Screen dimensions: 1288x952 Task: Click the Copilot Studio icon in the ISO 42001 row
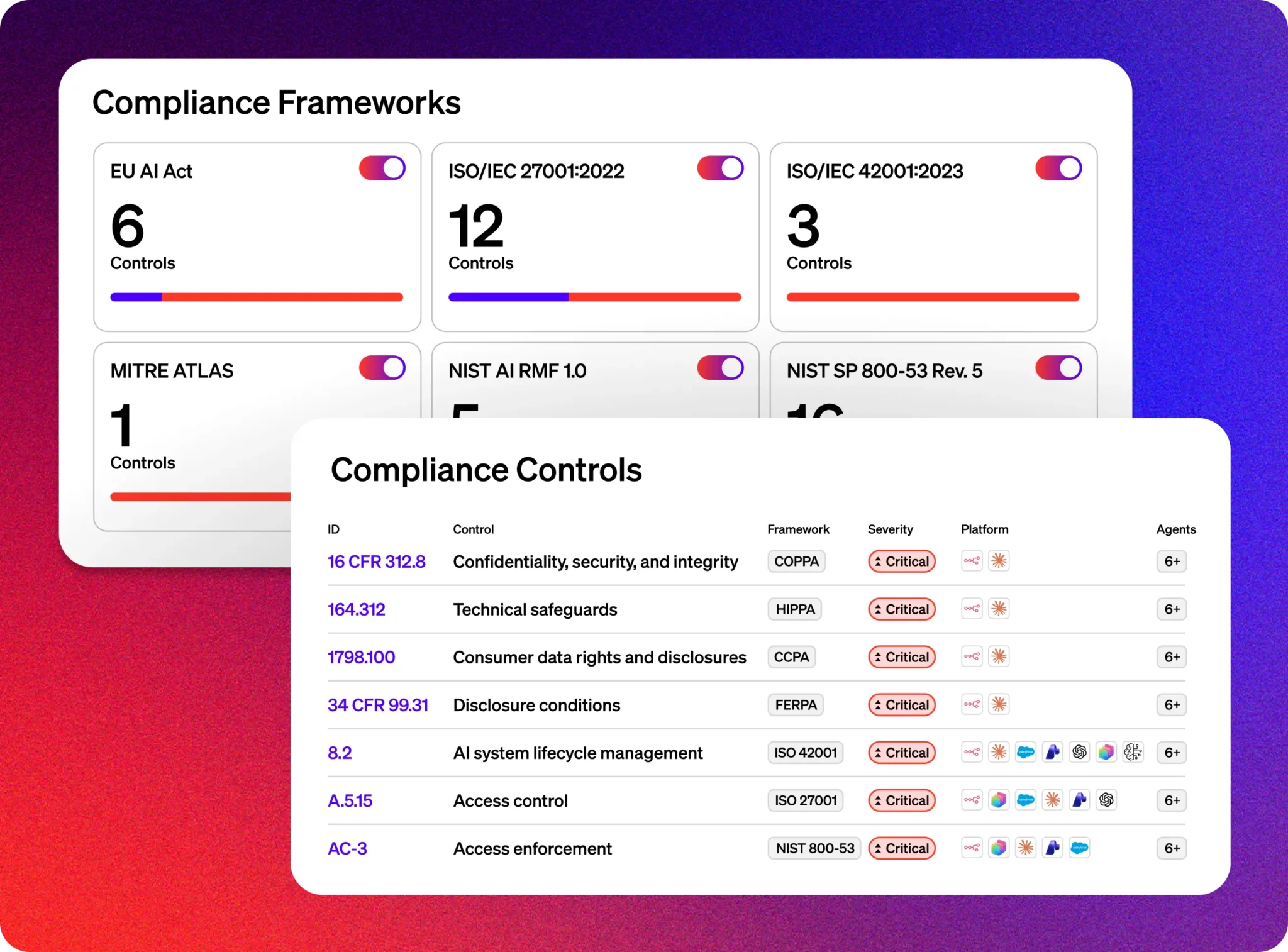click(x=1106, y=752)
